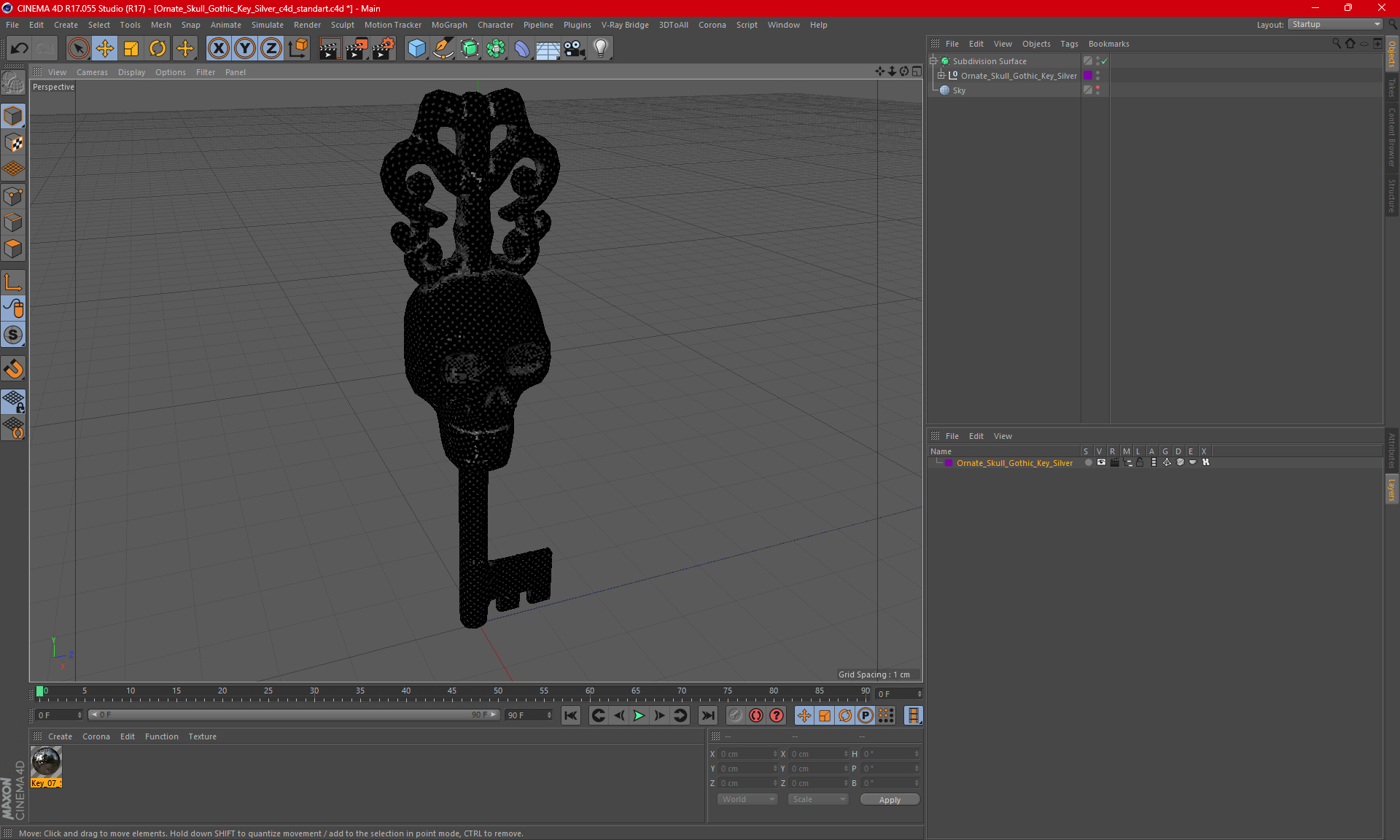Open the MoGraph menu
Image resolution: width=1400 pixels, height=840 pixels.
[449, 25]
